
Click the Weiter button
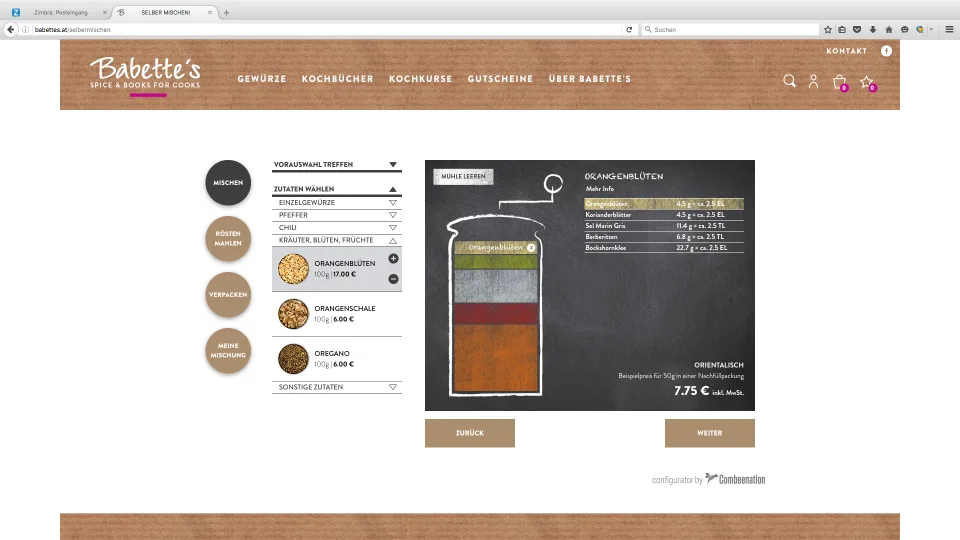coord(710,433)
